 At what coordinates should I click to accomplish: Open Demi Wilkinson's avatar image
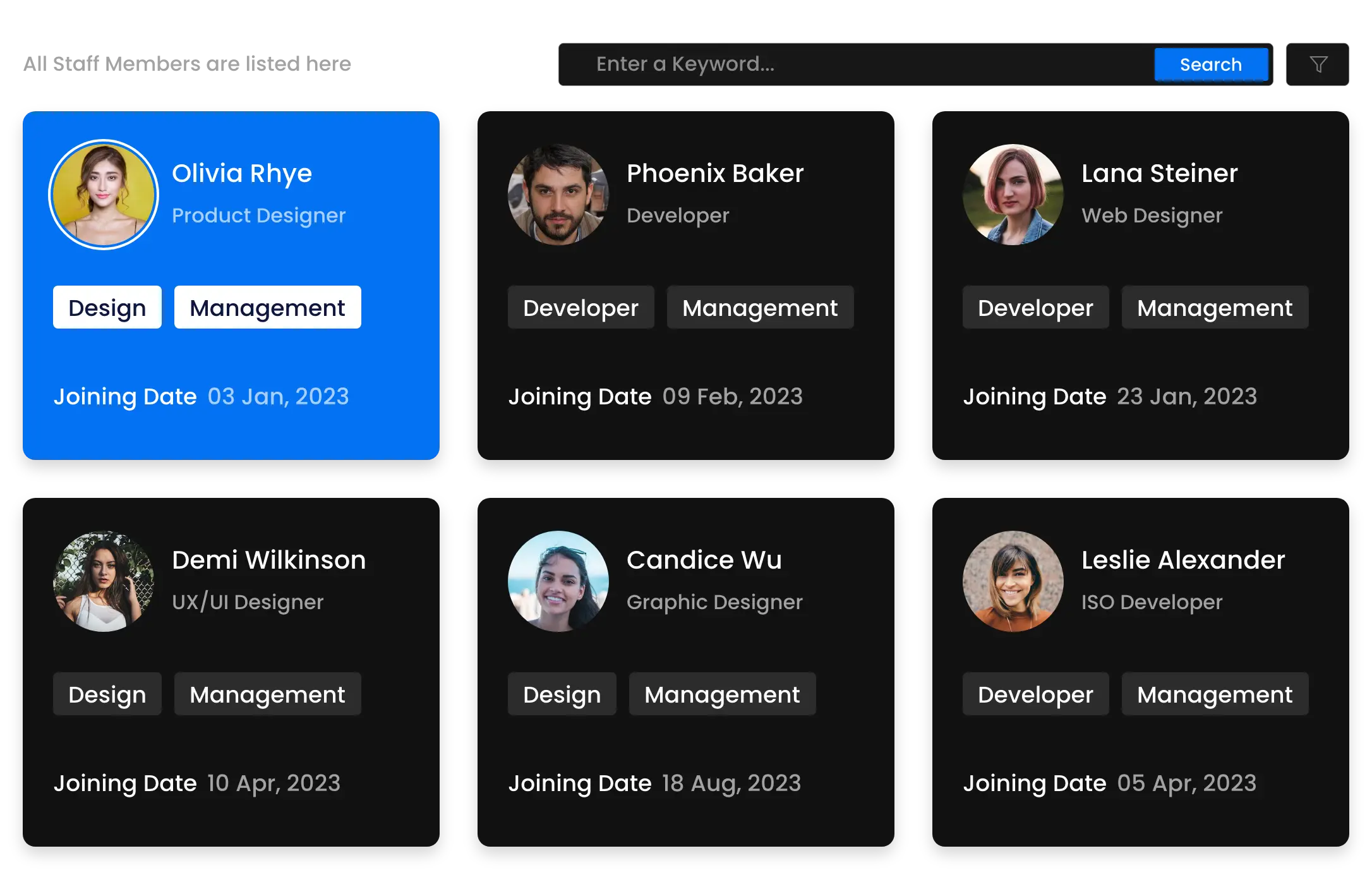click(x=104, y=581)
